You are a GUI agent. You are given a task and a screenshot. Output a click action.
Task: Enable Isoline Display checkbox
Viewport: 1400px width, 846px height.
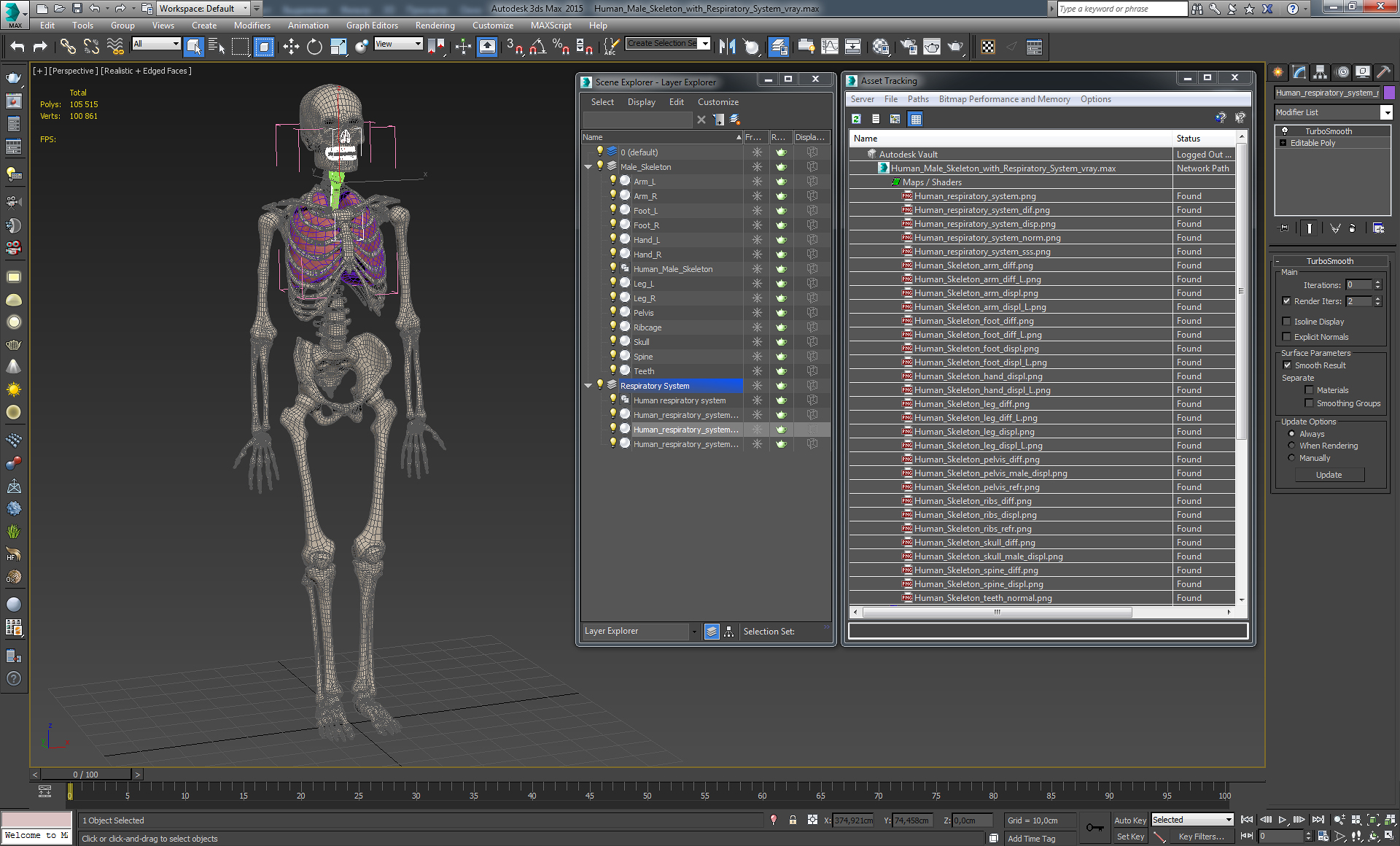pos(1286,321)
